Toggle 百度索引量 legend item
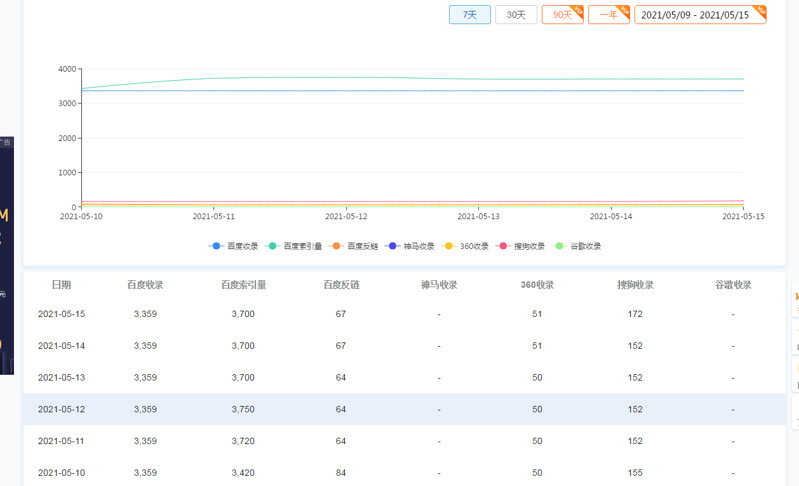The image size is (799, 486). [x=294, y=246]
